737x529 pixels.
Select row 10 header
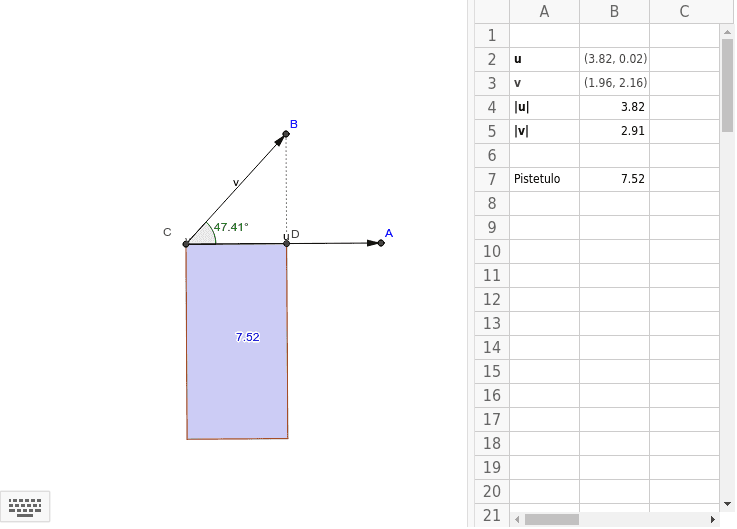[492, 251]
